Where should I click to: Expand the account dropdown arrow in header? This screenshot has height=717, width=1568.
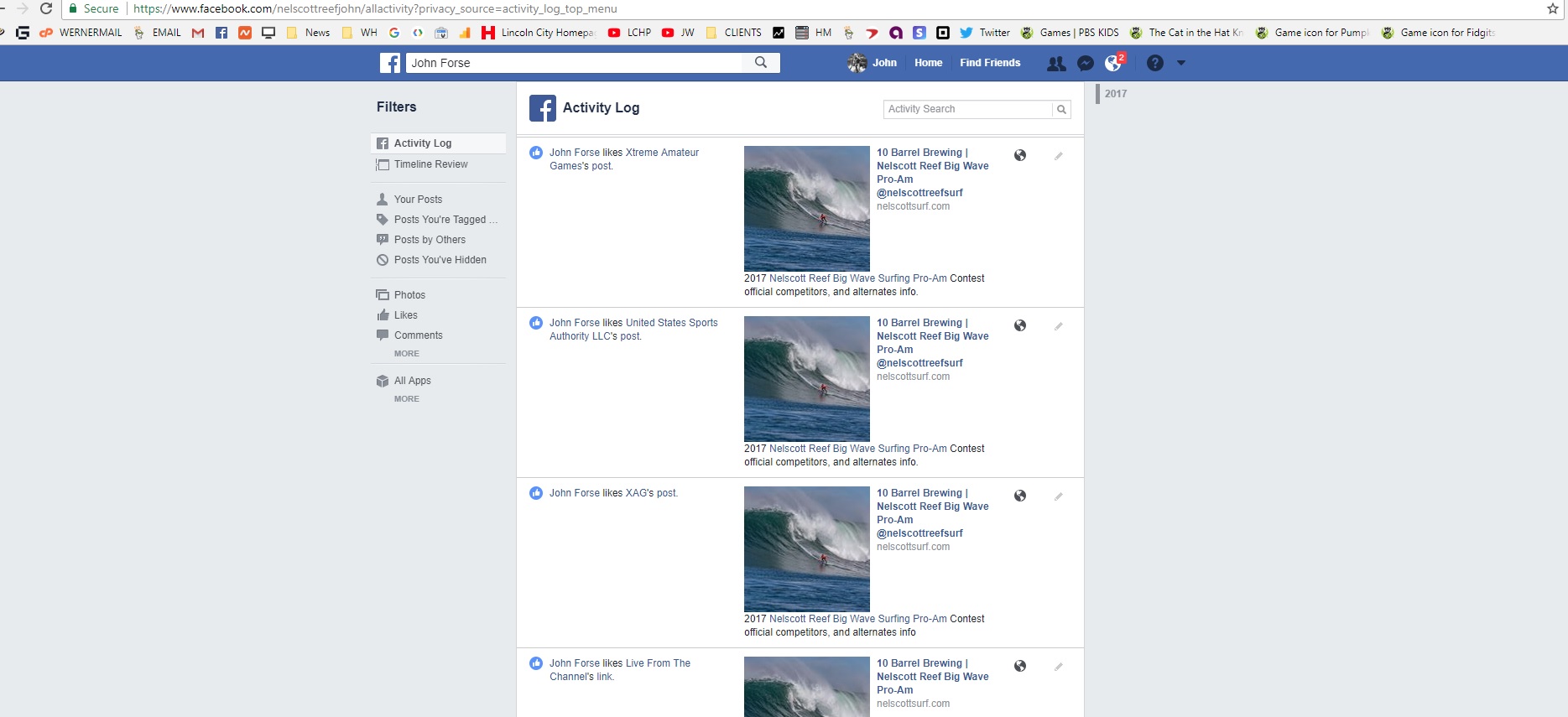1181,63
